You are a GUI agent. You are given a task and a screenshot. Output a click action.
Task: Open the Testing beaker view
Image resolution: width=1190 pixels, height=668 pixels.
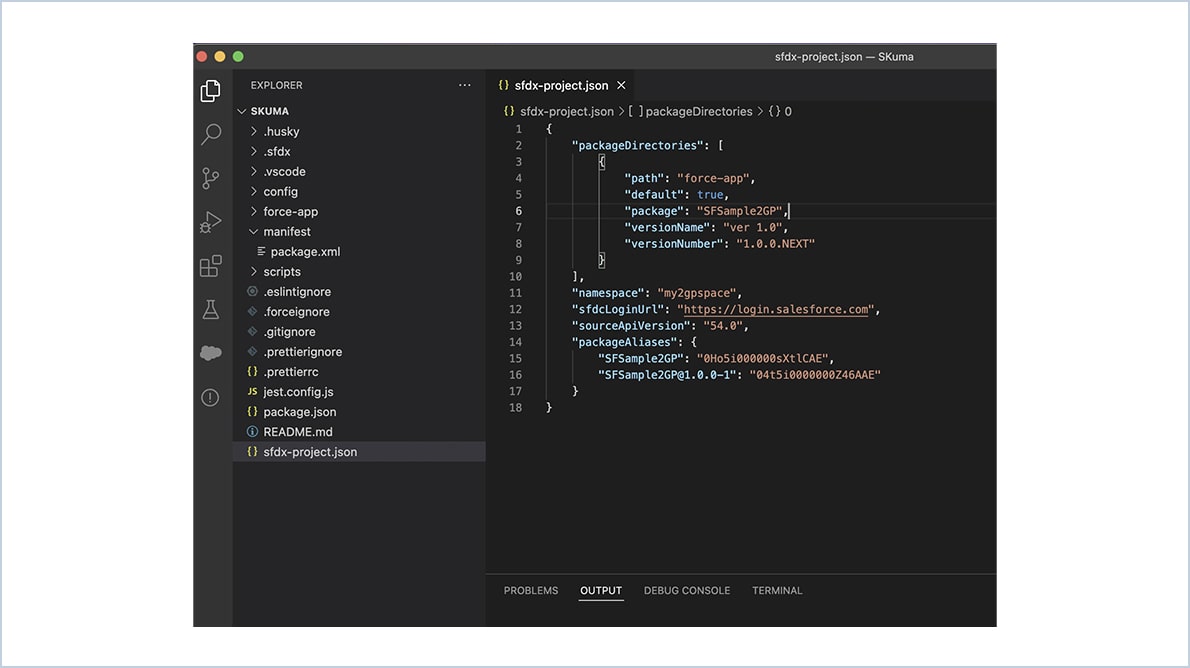click(x=211, y=309)
